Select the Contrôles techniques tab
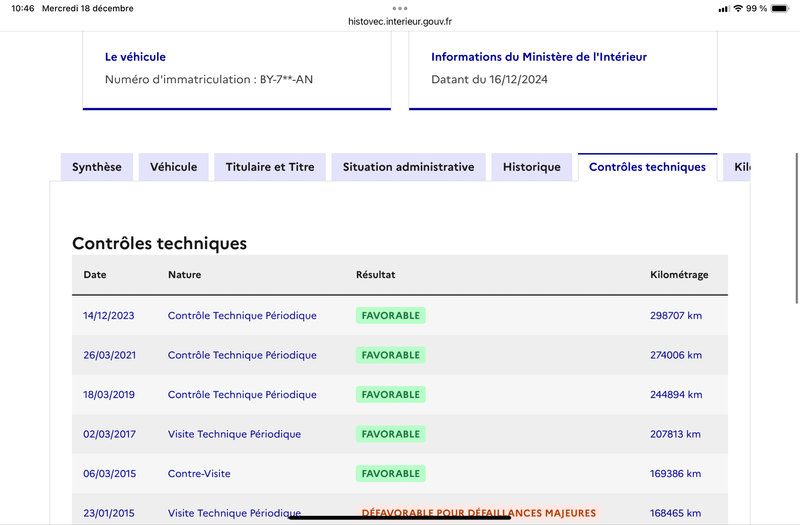Viewport: 800px width, 525px height. click(647, 167)
